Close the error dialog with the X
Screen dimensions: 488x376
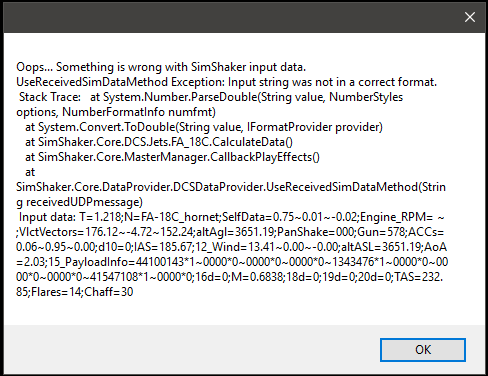click(x=470, y=17)
